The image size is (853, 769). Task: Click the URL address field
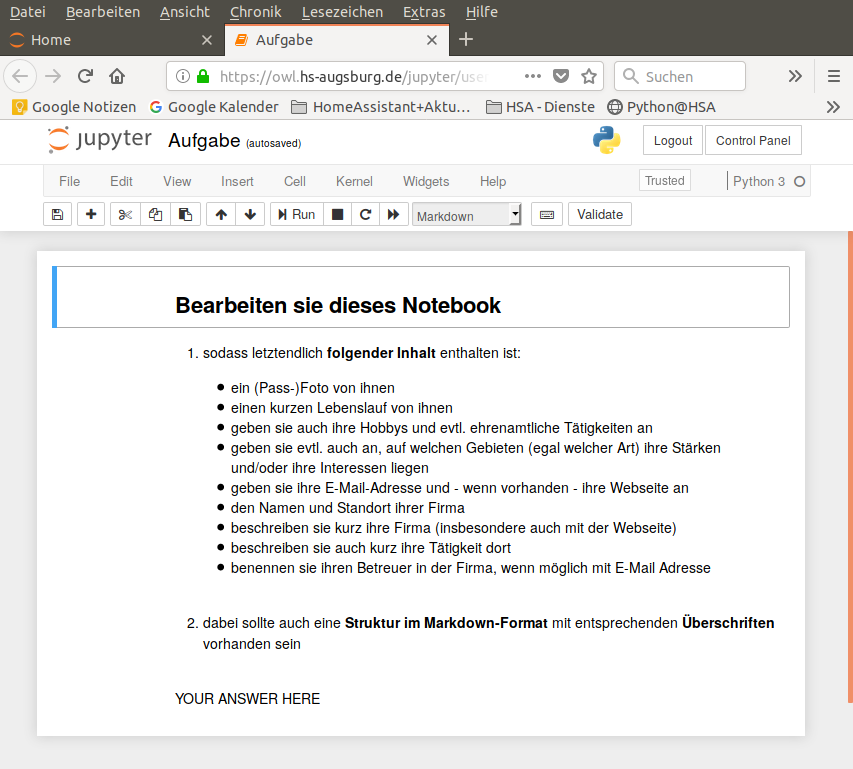click(x=354, y=77)
